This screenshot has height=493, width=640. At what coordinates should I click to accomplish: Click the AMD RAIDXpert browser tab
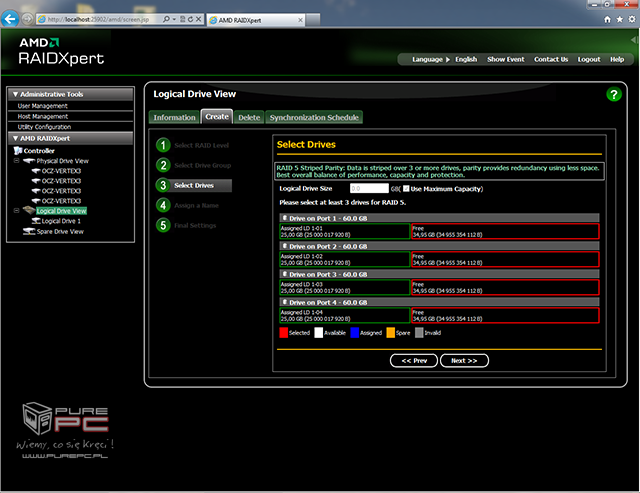256,20
